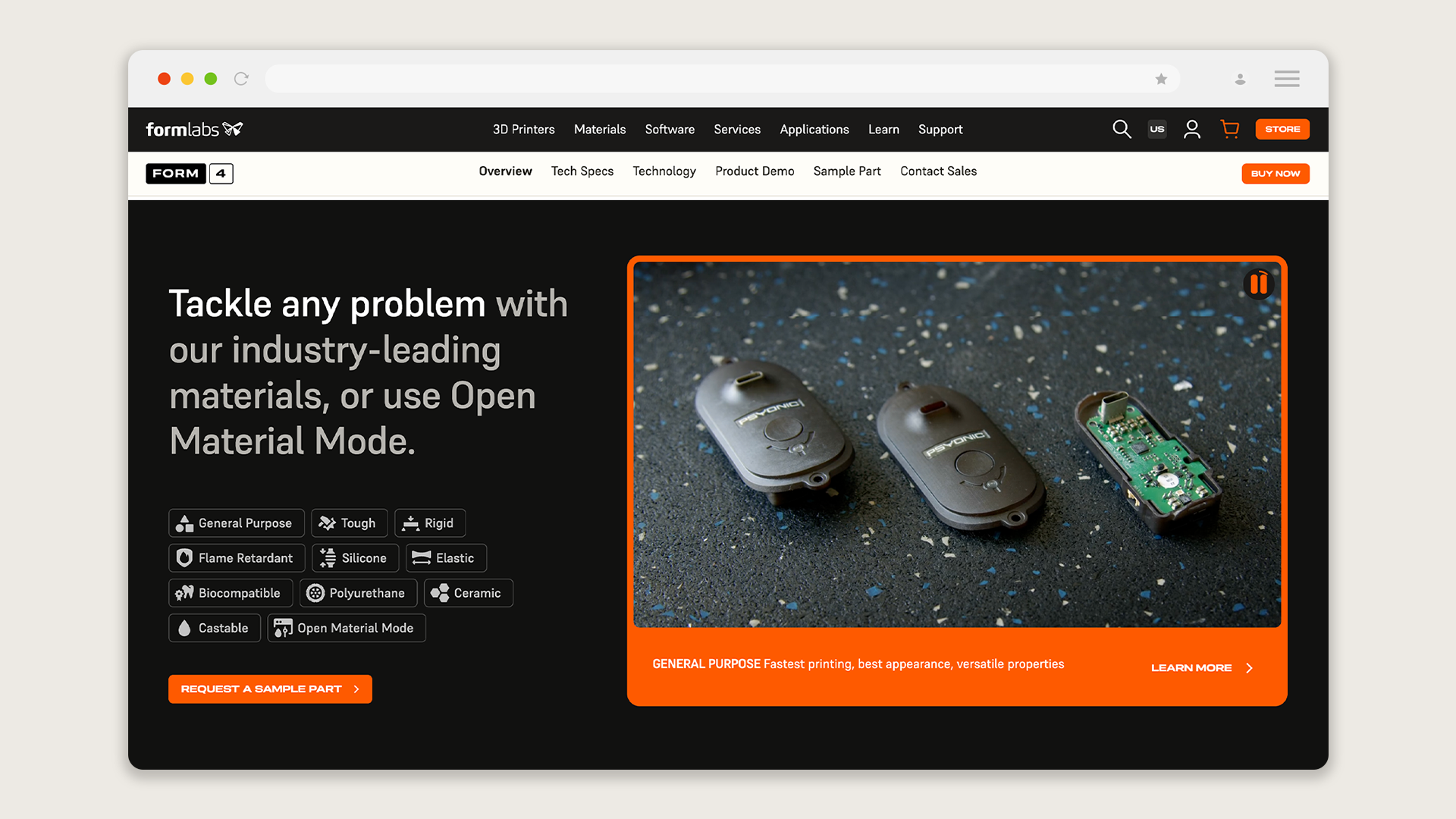1456x819 pixels.
Task: Select the Silicone material chip
Action: (355, 558)
